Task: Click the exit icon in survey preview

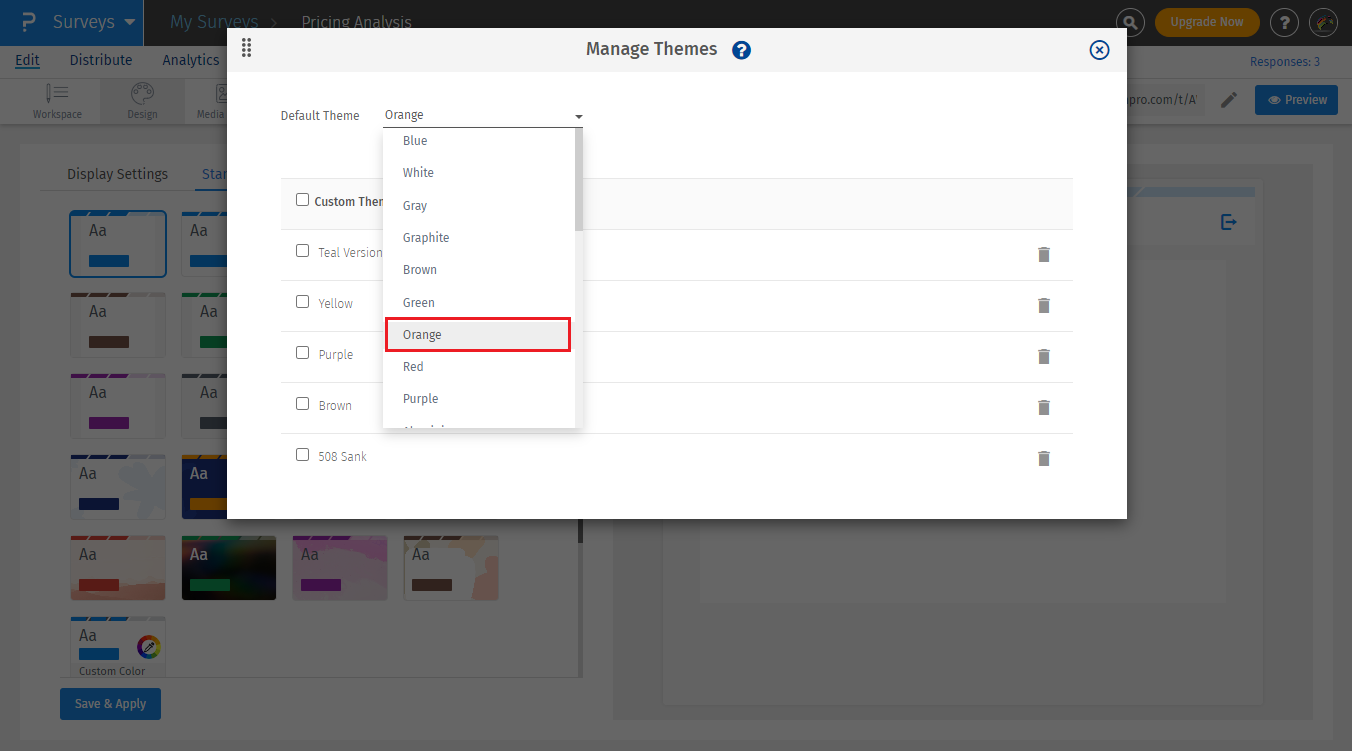Action: (x=1229, y=222)
